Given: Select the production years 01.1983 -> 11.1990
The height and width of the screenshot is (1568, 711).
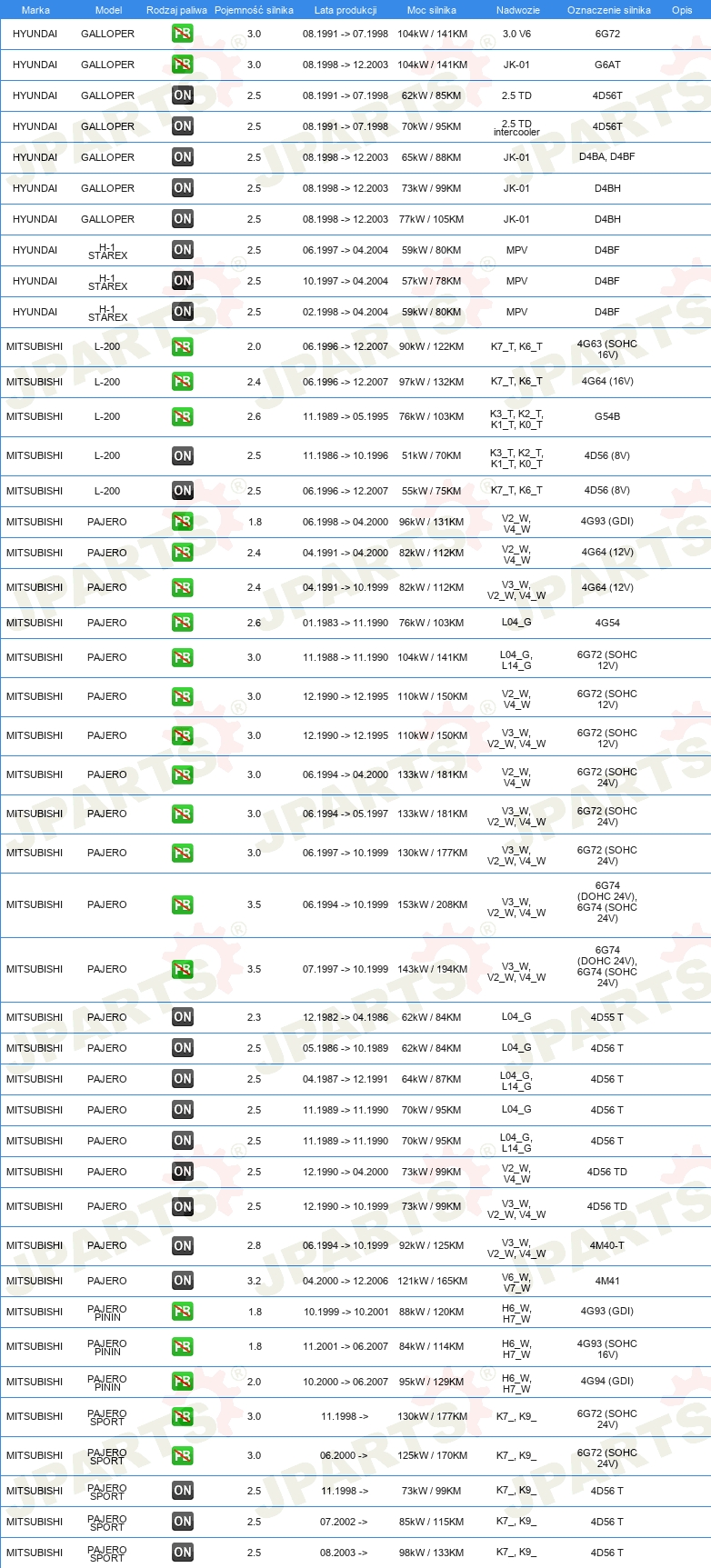Looking at the screenshot, I should [345, 623].
